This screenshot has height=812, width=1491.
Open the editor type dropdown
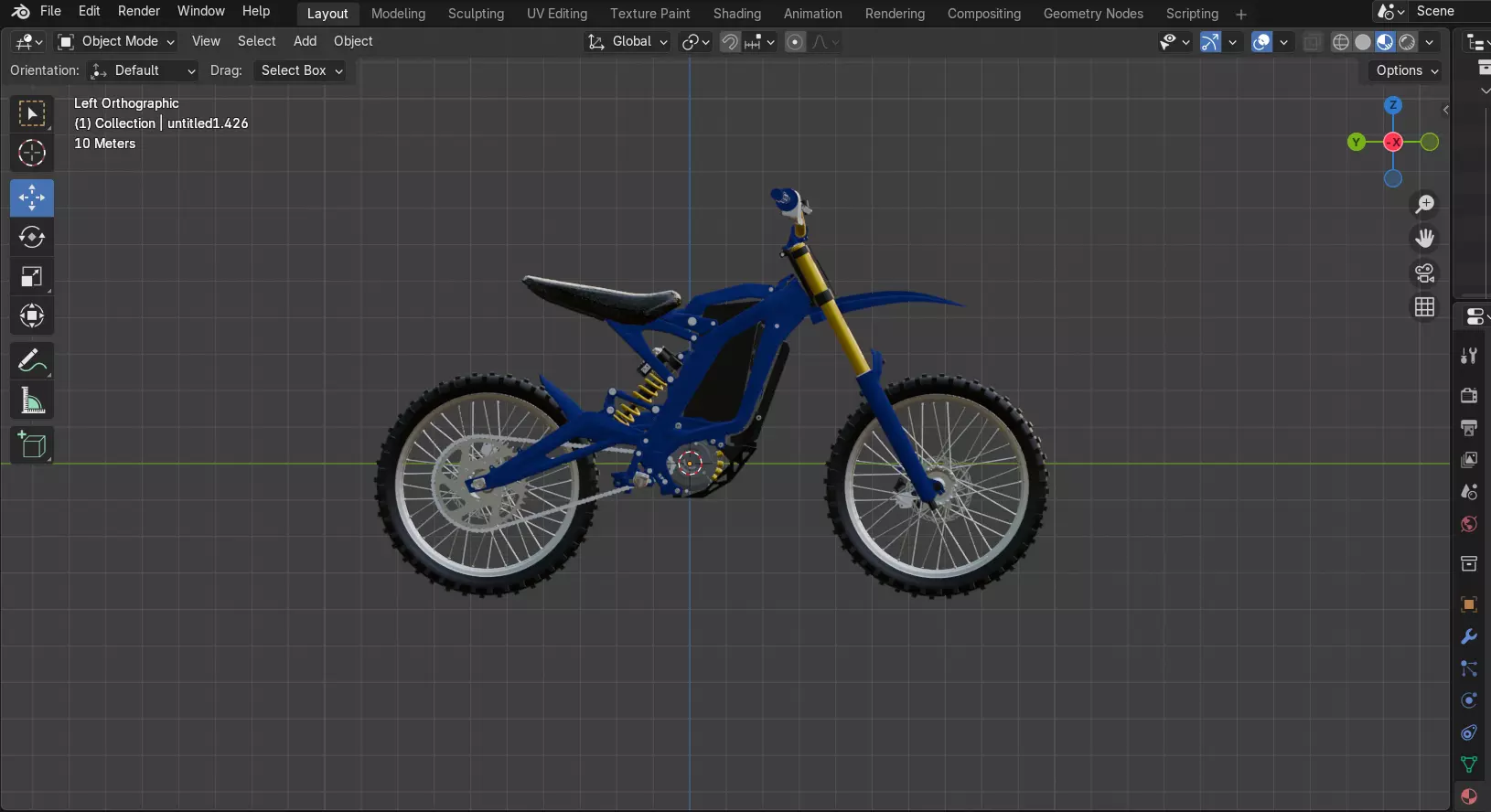29,41
